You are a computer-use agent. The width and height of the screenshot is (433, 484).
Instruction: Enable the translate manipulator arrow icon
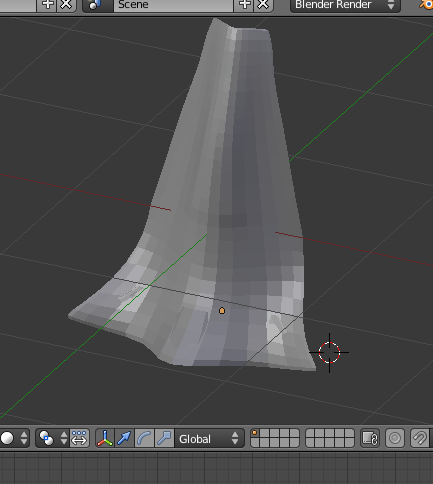coord(124,438)
